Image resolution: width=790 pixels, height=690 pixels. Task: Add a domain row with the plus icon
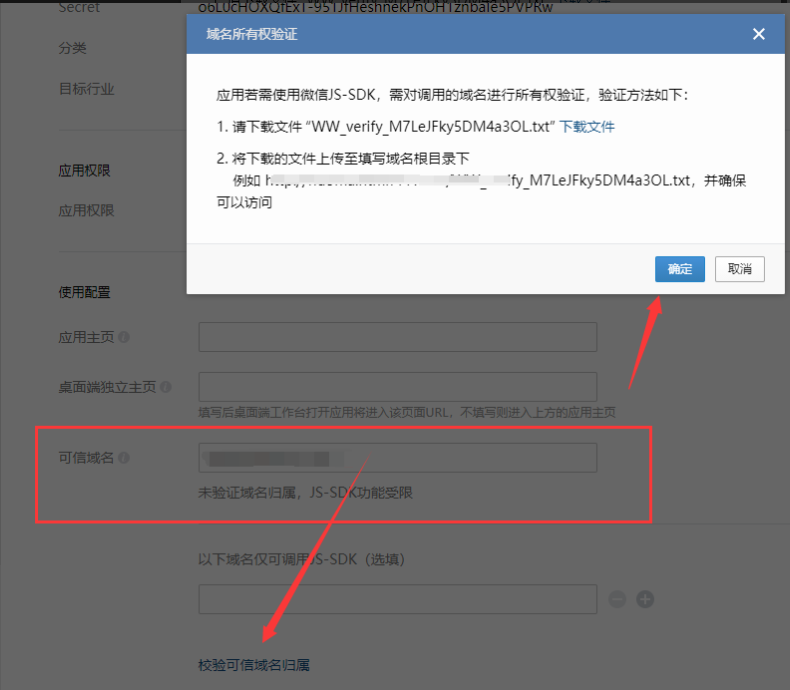(645, 599)
